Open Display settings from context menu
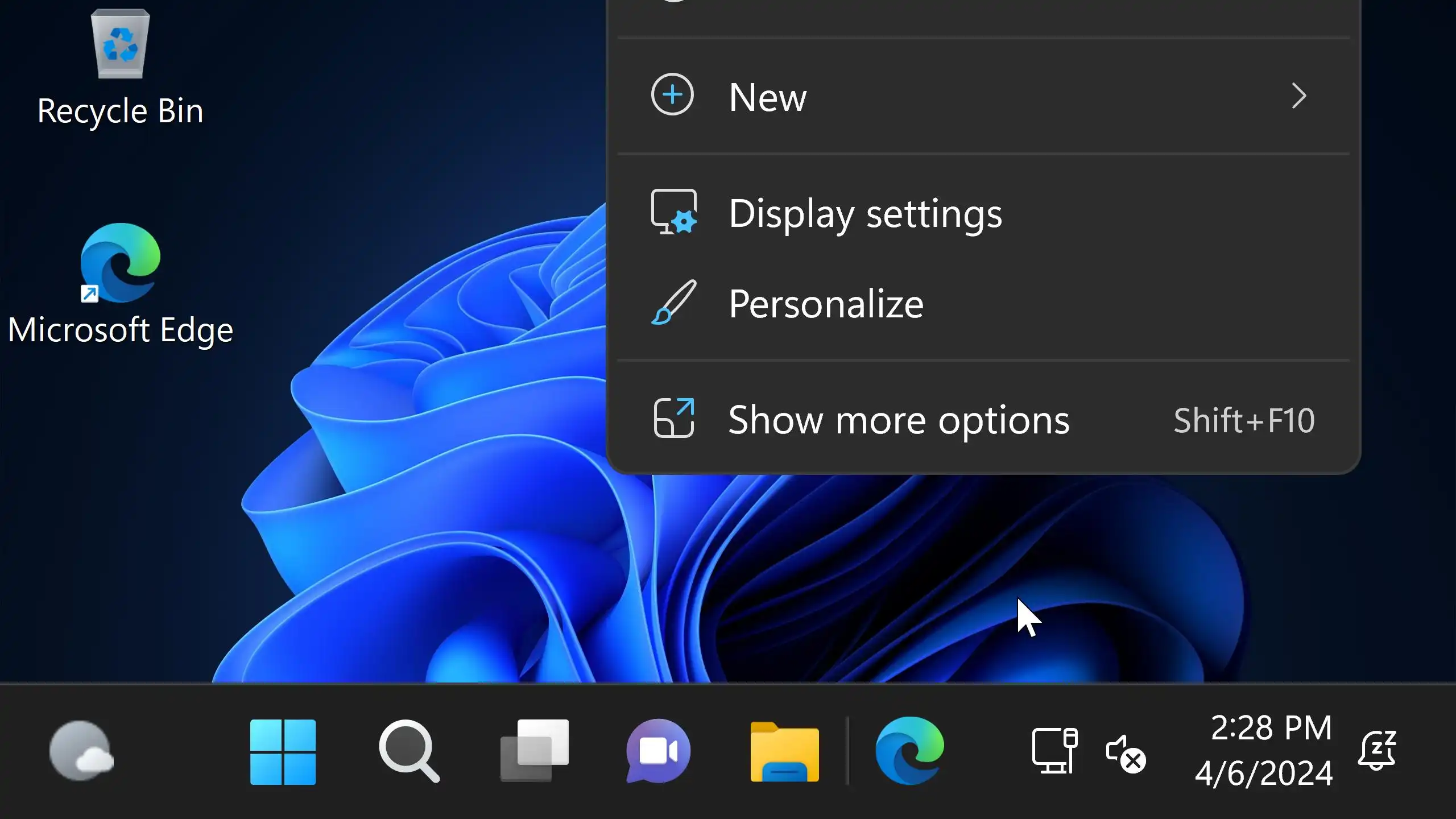 (864, 214)
